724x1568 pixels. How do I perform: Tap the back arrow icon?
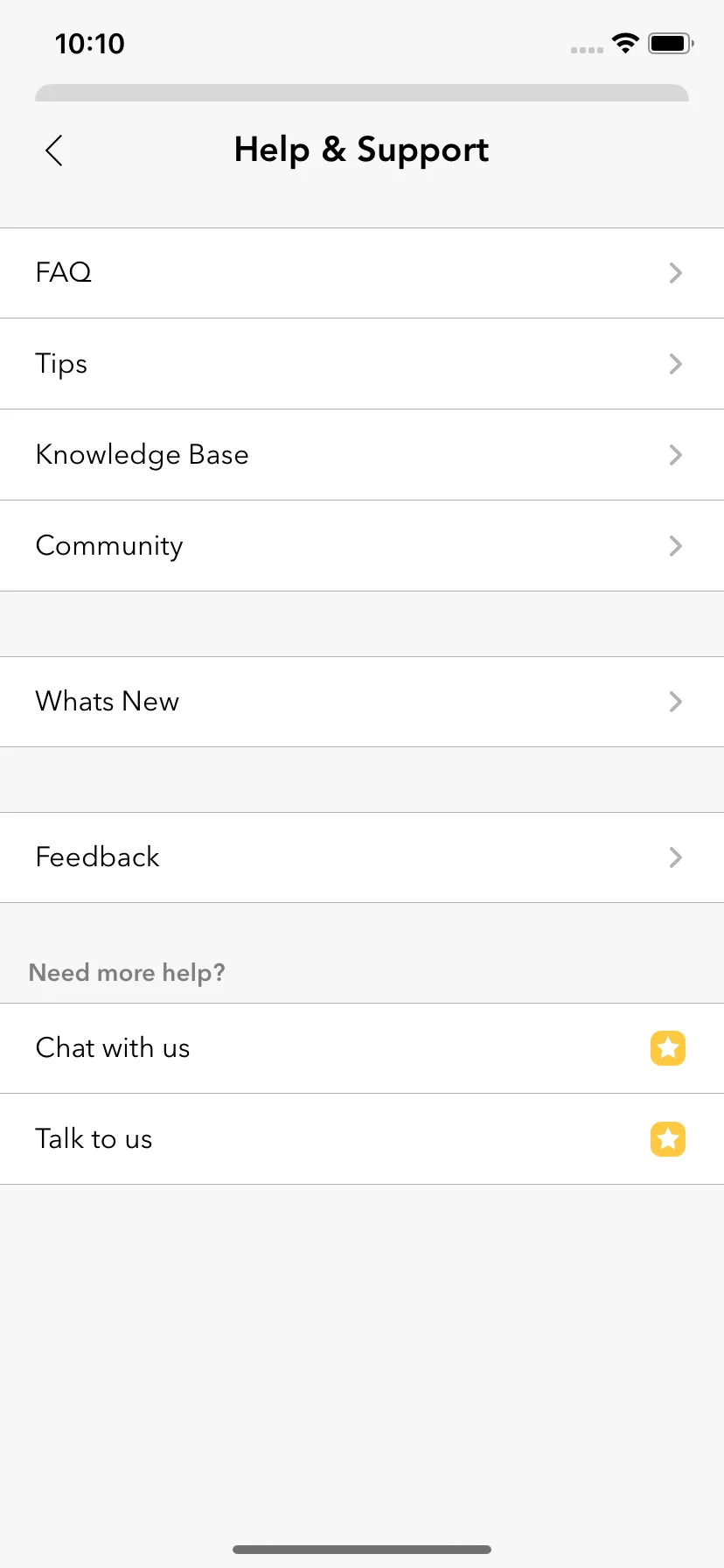coord(54,150)
